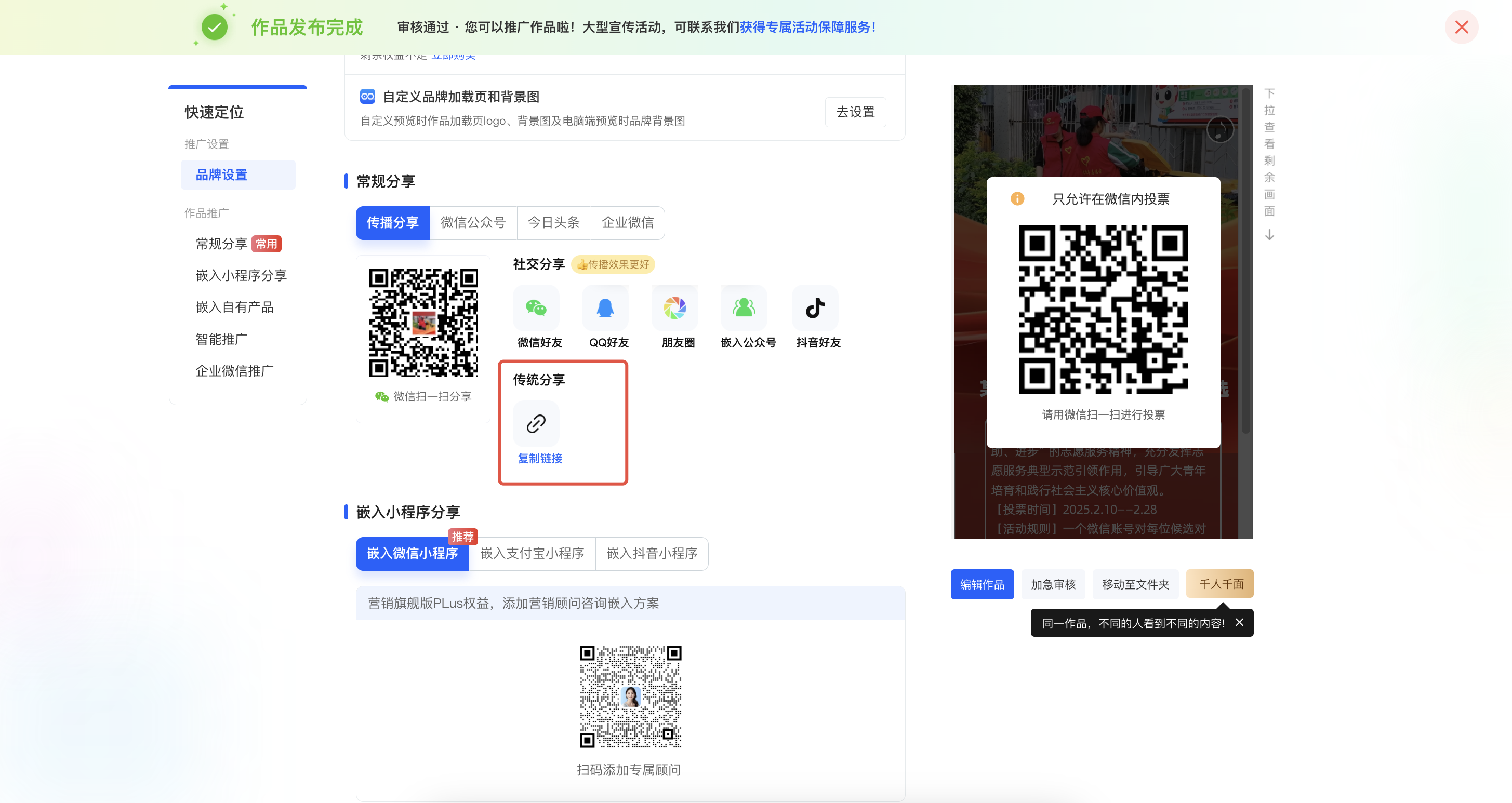Close the green publish-complete banner
The height and width of the screenshot is (803, 1512).
pos(1462,27)
